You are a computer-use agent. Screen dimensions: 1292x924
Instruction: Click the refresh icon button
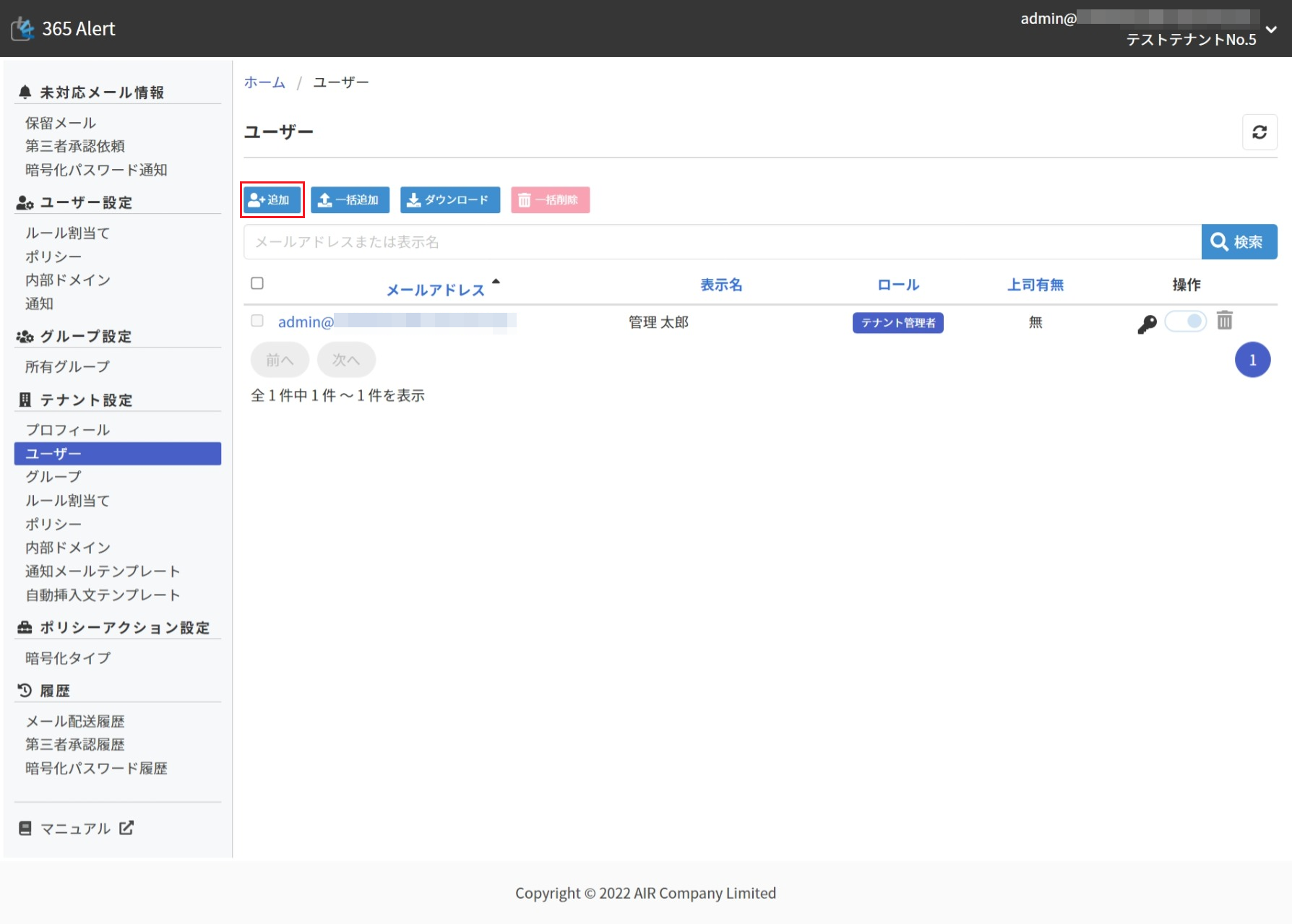(1259, 132)
